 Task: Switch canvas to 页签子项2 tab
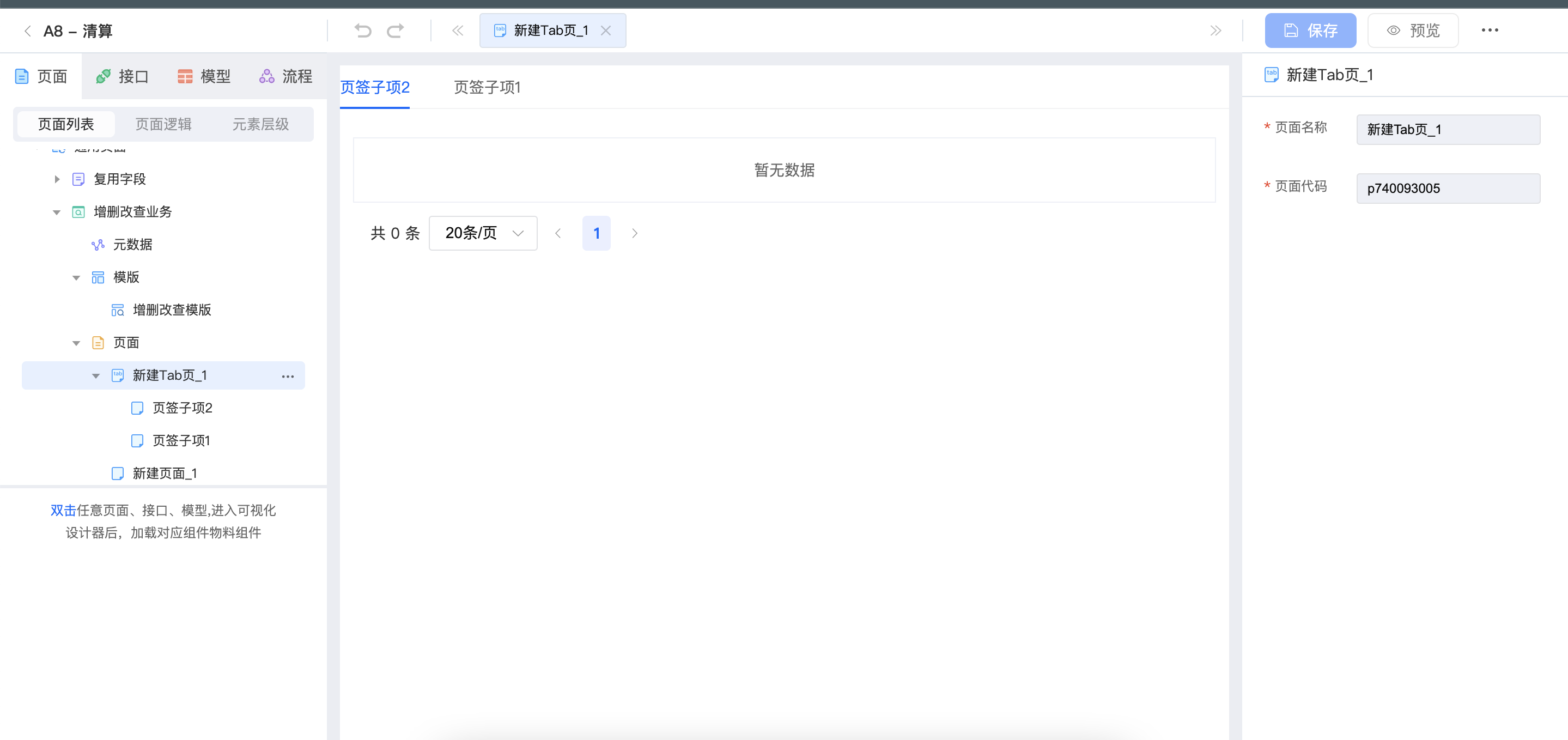pyautogui.click(x=375, y=88)
